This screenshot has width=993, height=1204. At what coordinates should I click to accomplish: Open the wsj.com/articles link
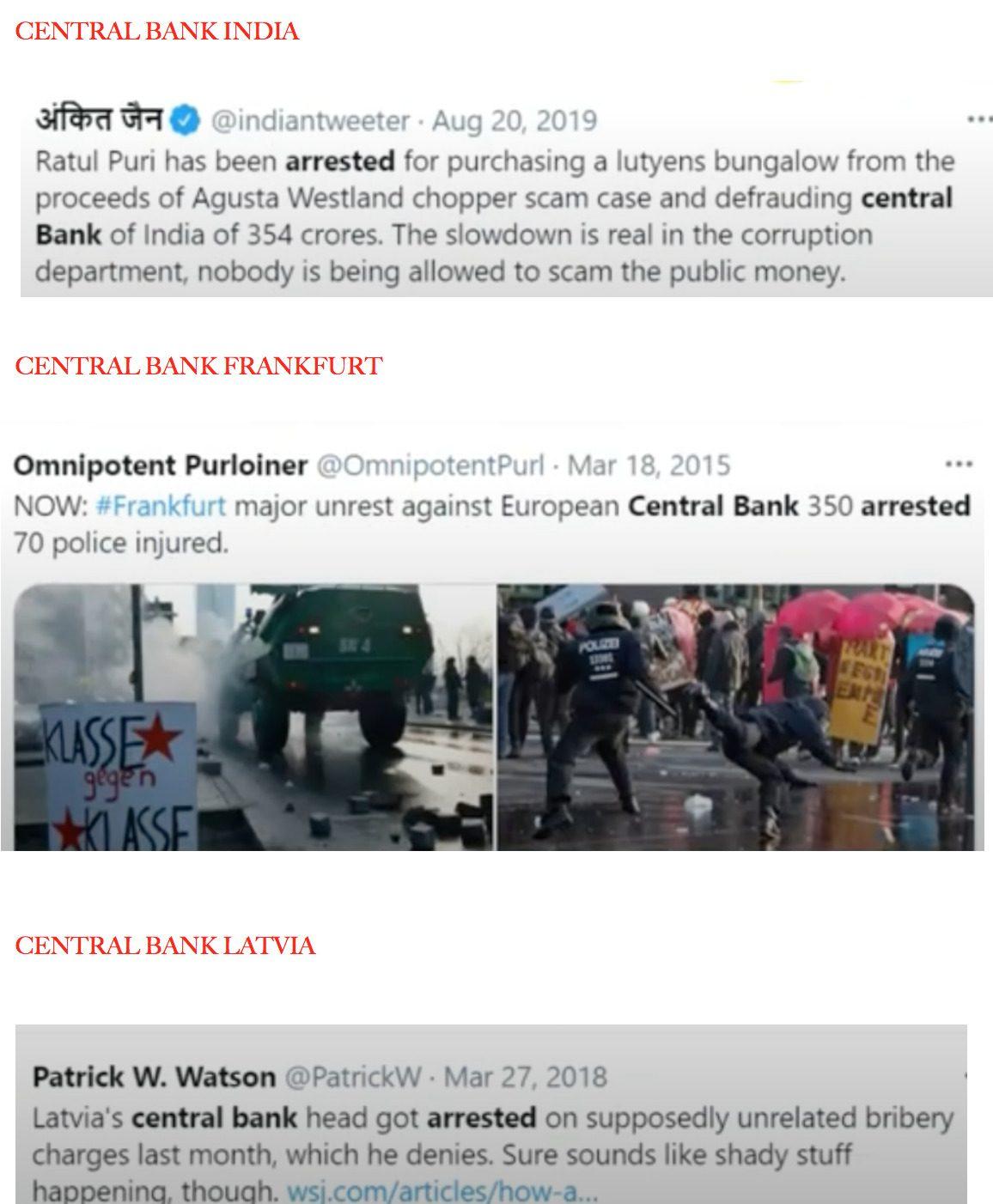coord(442,1192)
